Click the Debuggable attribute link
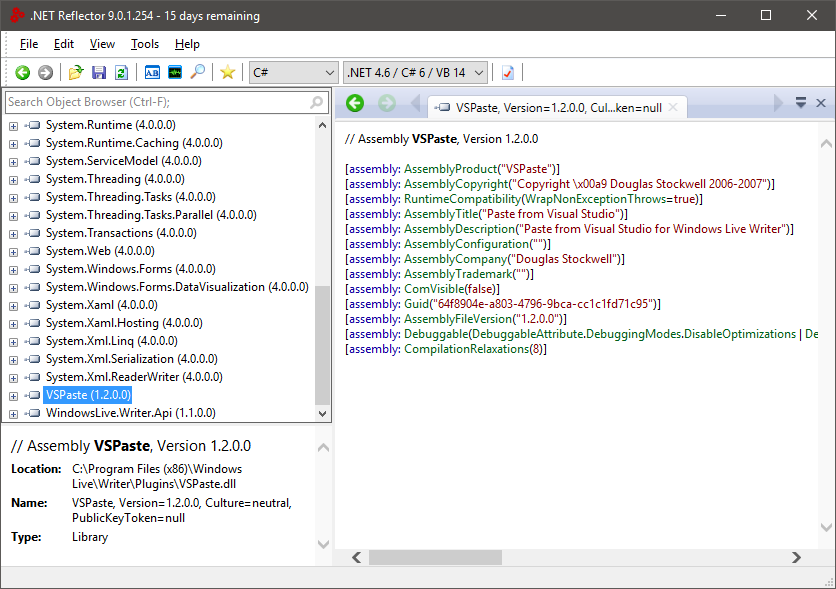The height and width of the screenshot is (589, 836). pyautogui.click(x=436, y=334)
